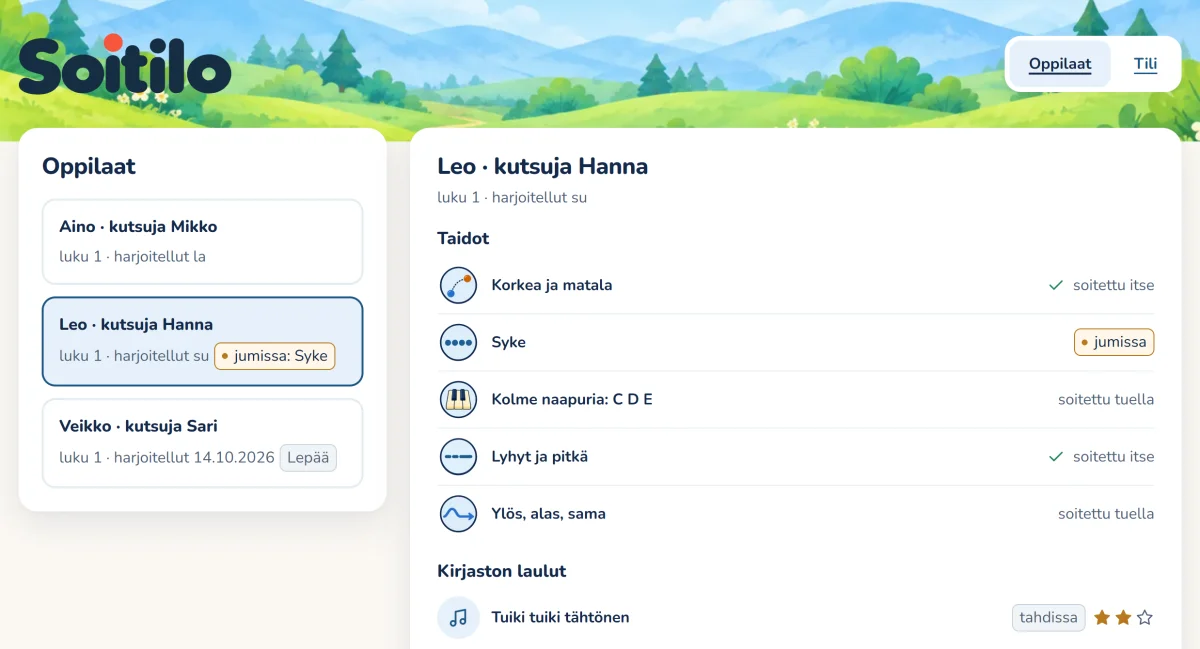Screen dimensions: 1200x649
Task: Click the Korkea ja matala skill icon
Action: click(458, 285)
